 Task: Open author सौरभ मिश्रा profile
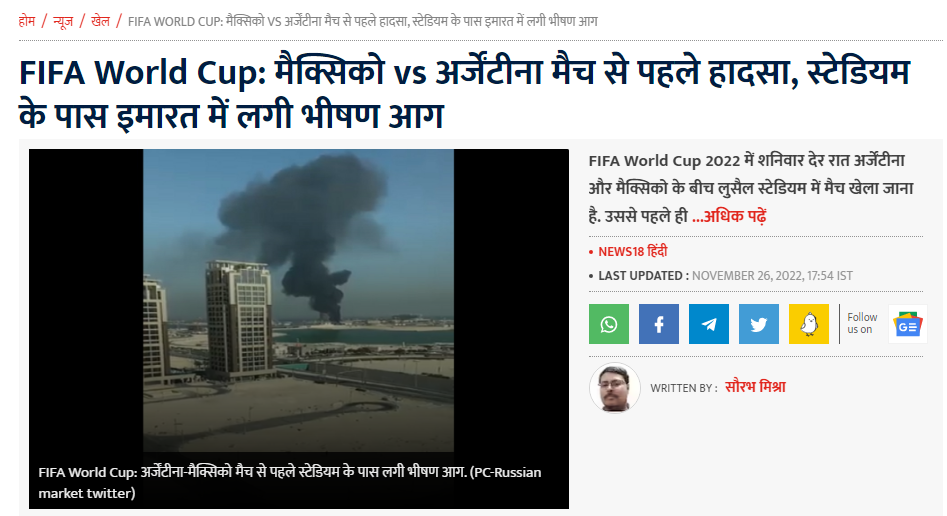pyautogui.click(x=755, y=387)
